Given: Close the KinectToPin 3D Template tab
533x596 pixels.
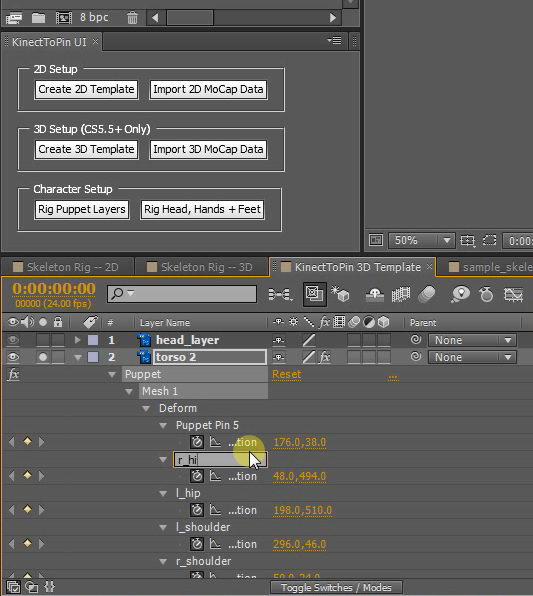Looking at the screenshot, I should pos(429,266).
